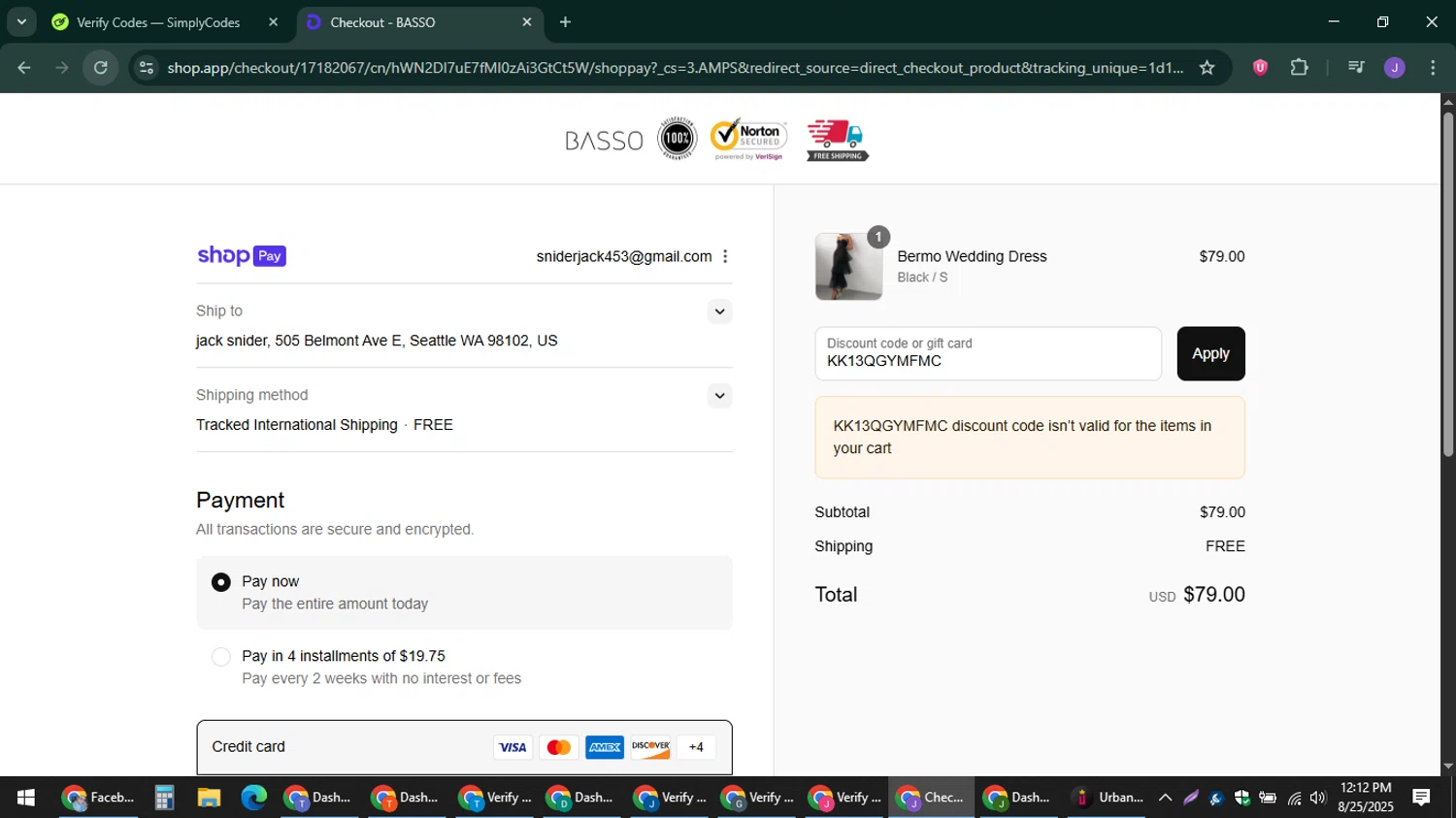The image size is (1456, 818).
Task: Click the Discover card icon
Action: (x=651, y=747)
